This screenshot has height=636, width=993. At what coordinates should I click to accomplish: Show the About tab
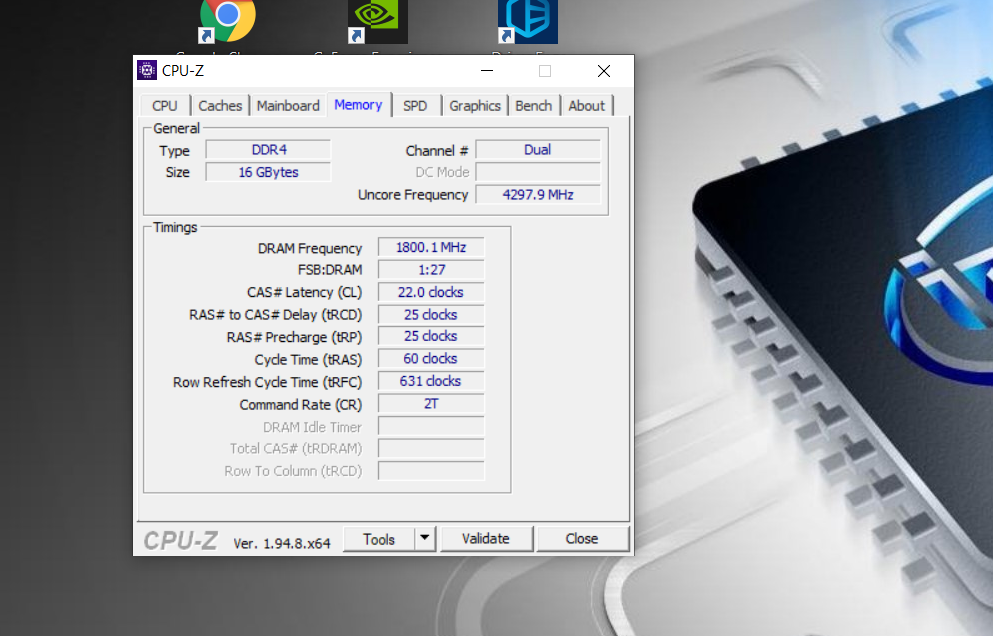pos(586,106)
